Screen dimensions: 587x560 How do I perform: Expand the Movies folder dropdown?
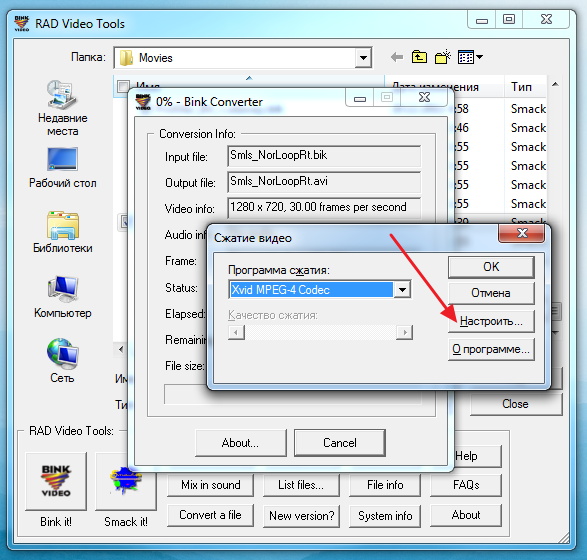coord(363,58)
